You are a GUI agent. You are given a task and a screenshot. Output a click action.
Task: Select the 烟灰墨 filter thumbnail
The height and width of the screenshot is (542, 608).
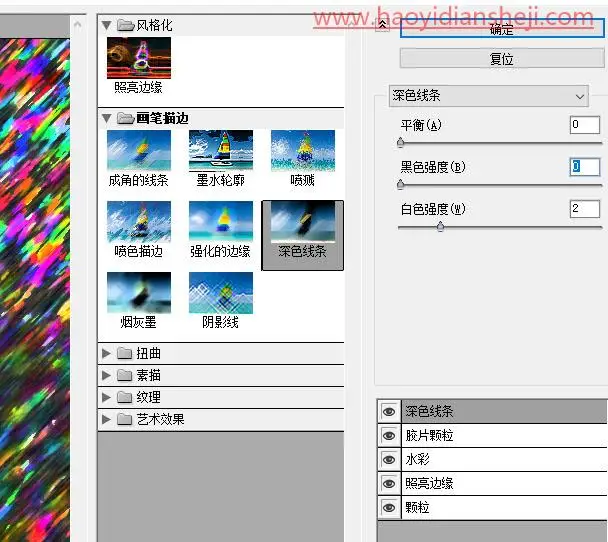coord(139,292)
